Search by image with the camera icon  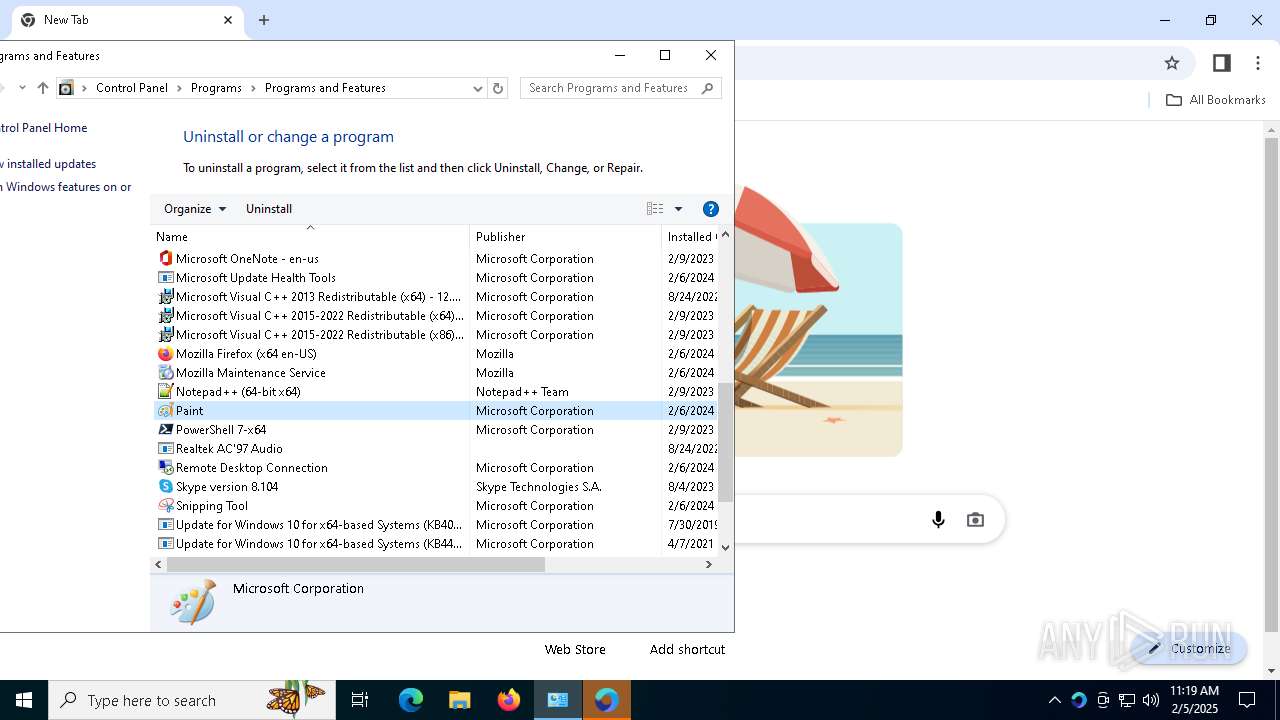click(975, 520)
